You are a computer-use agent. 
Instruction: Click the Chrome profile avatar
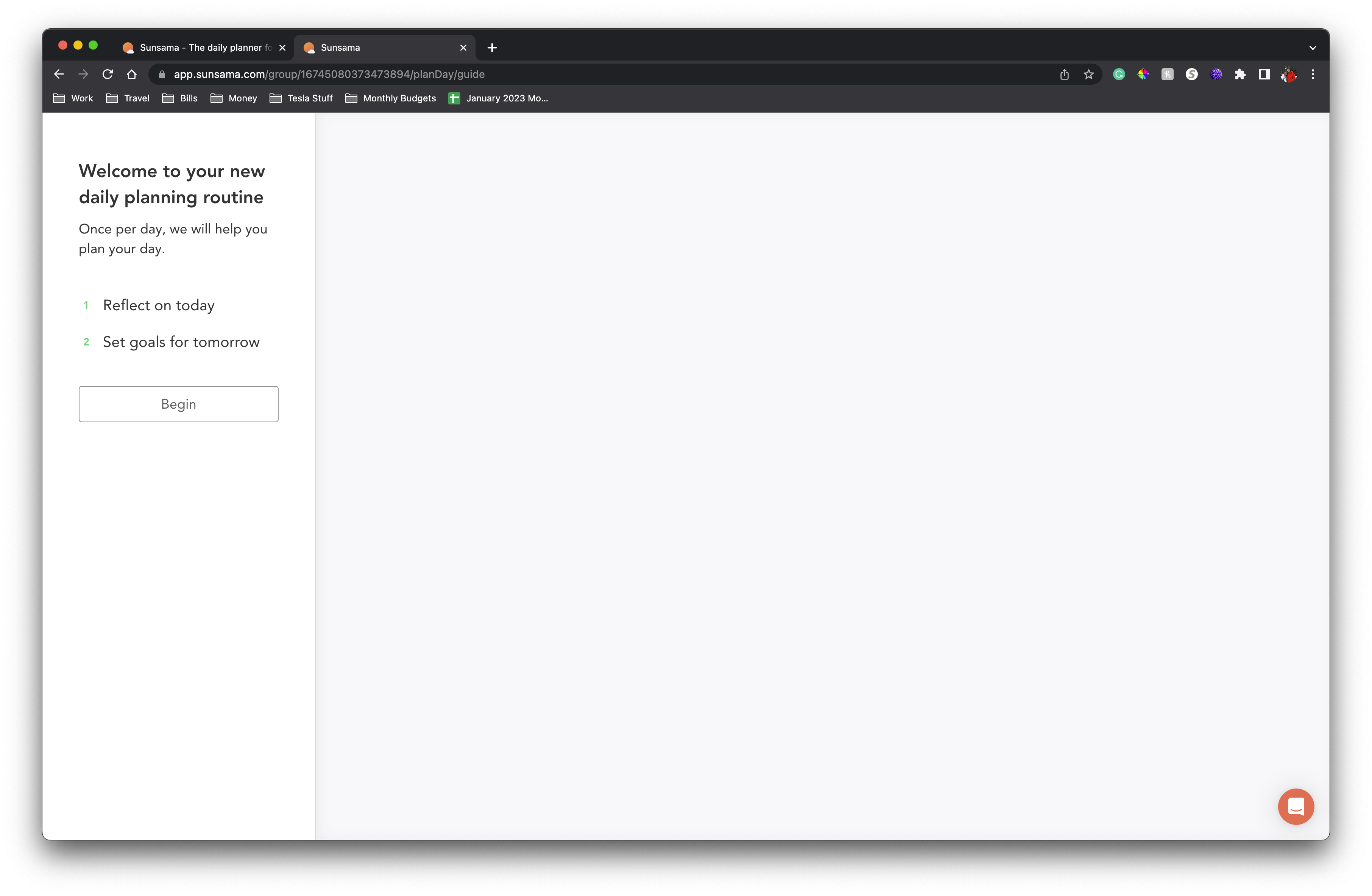[1288, 74]
